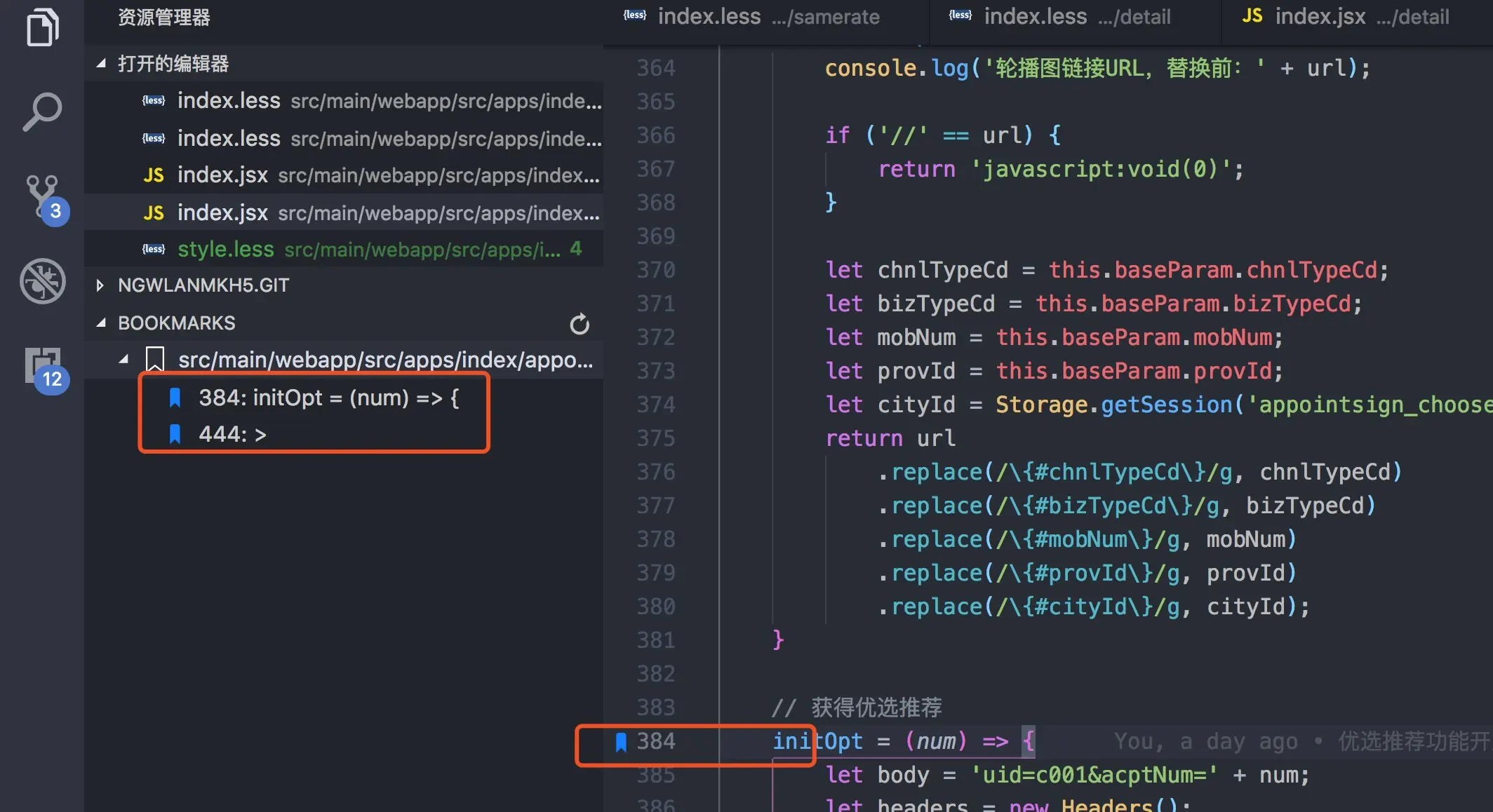Screen dimensions: 1493x812
Task: Collapse the 打开的编辑器 section
Action: click(x=101, y=64)
